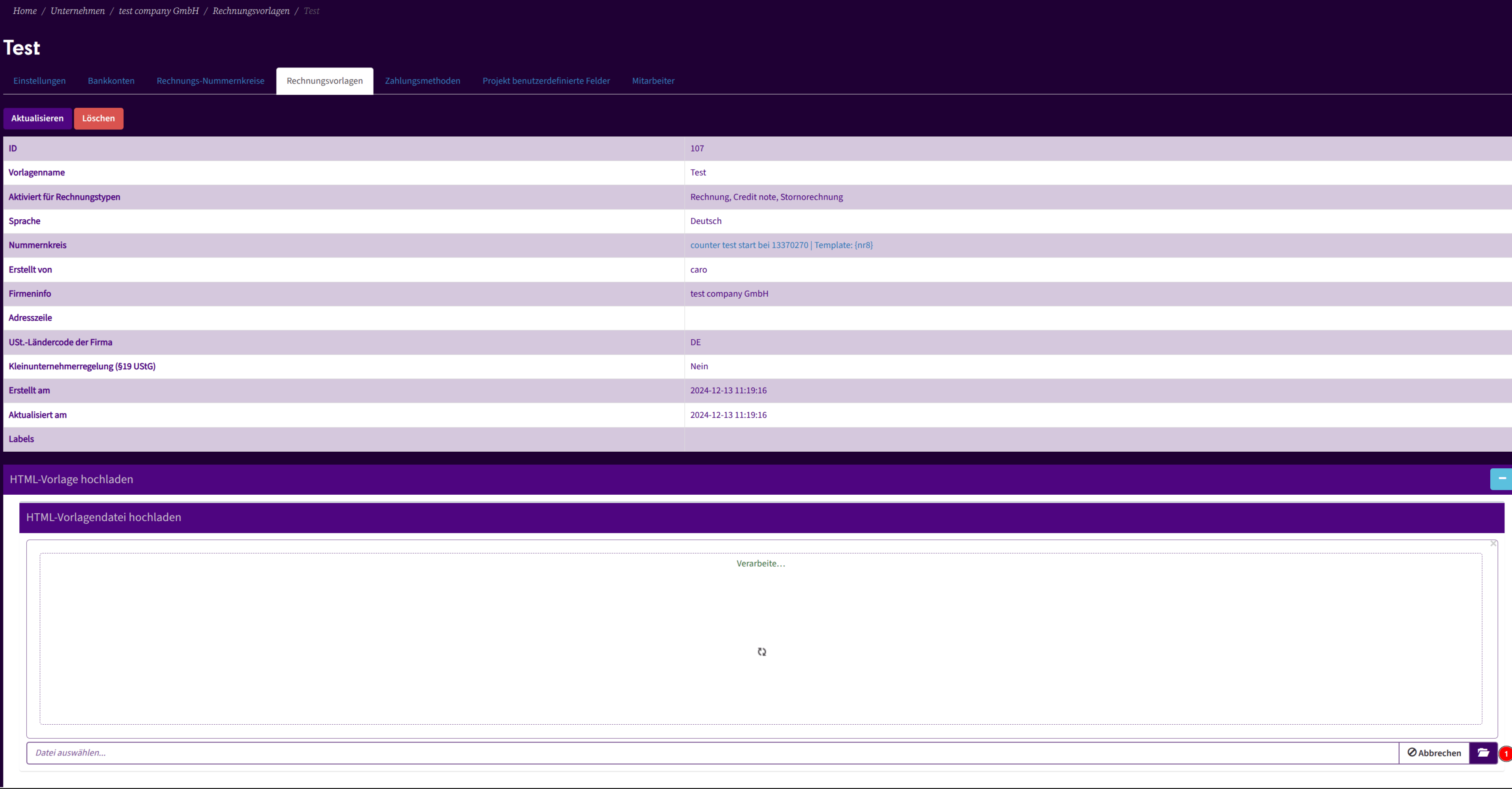Collapse the HTML-Vorlage hochladen panel
Screen dimensions: 1512x789
click(1501, 479)
